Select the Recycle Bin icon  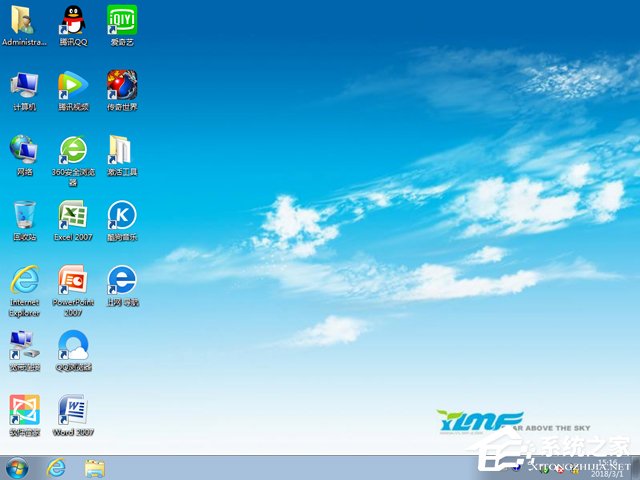pyautogui.click(x=24, y=216)
